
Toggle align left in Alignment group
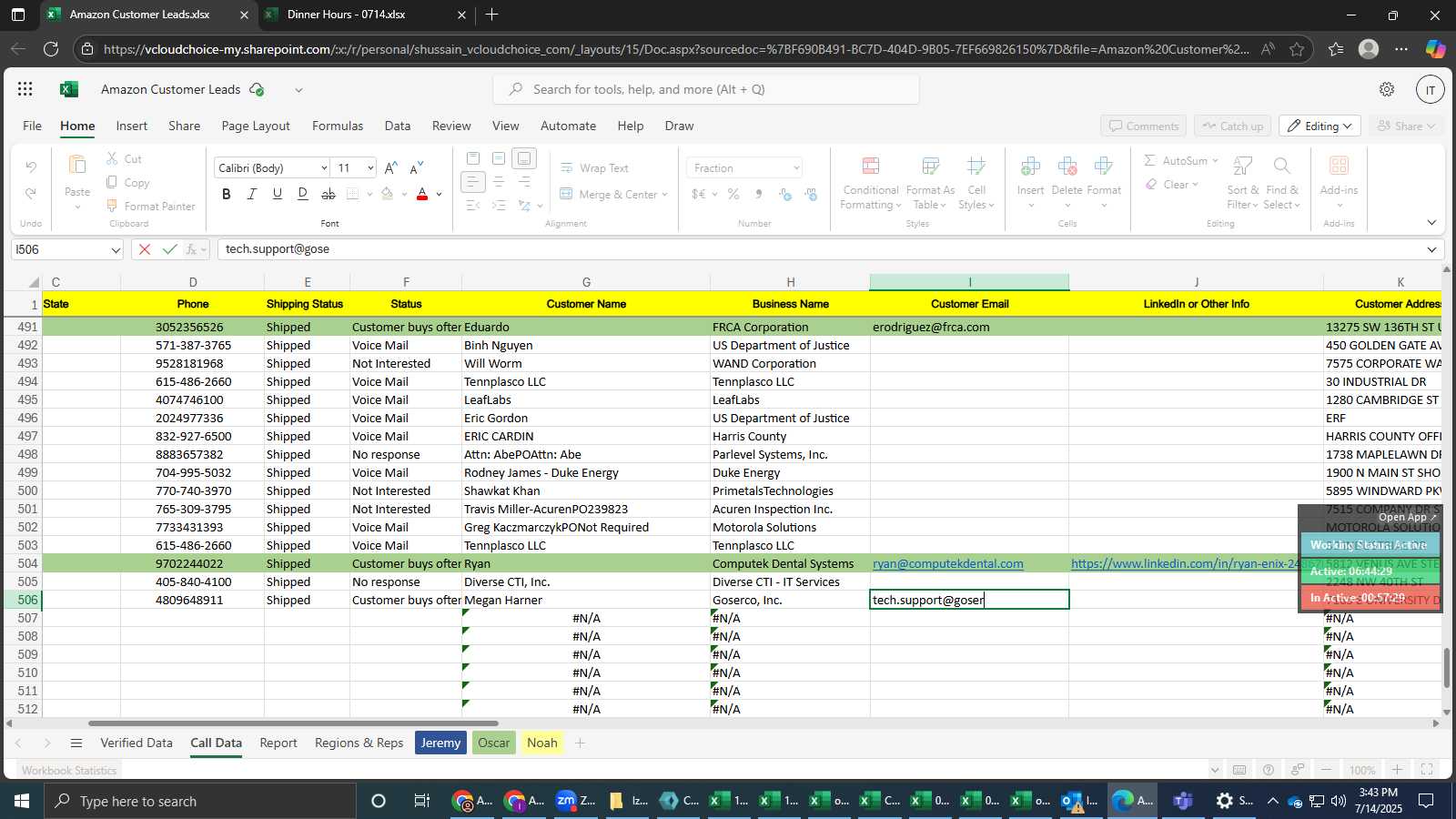pos(473,182)
